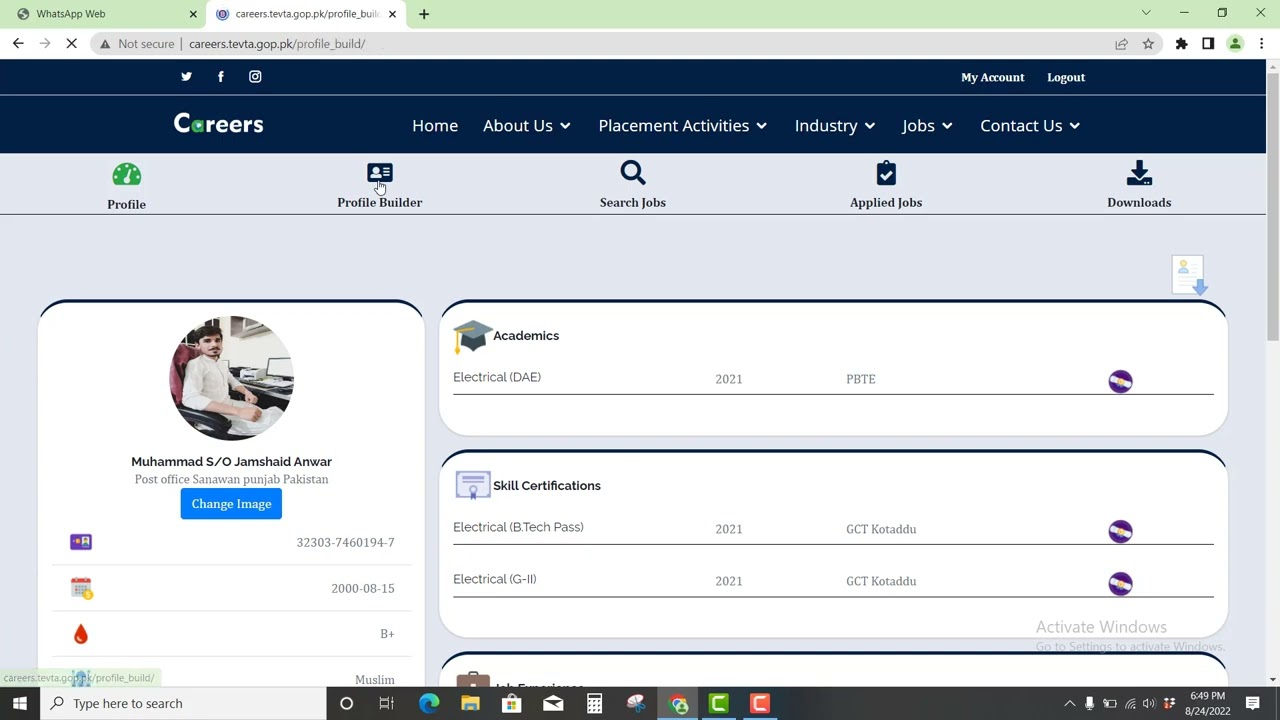Click the Skill Certifications certificate icon

coord(472,486)
